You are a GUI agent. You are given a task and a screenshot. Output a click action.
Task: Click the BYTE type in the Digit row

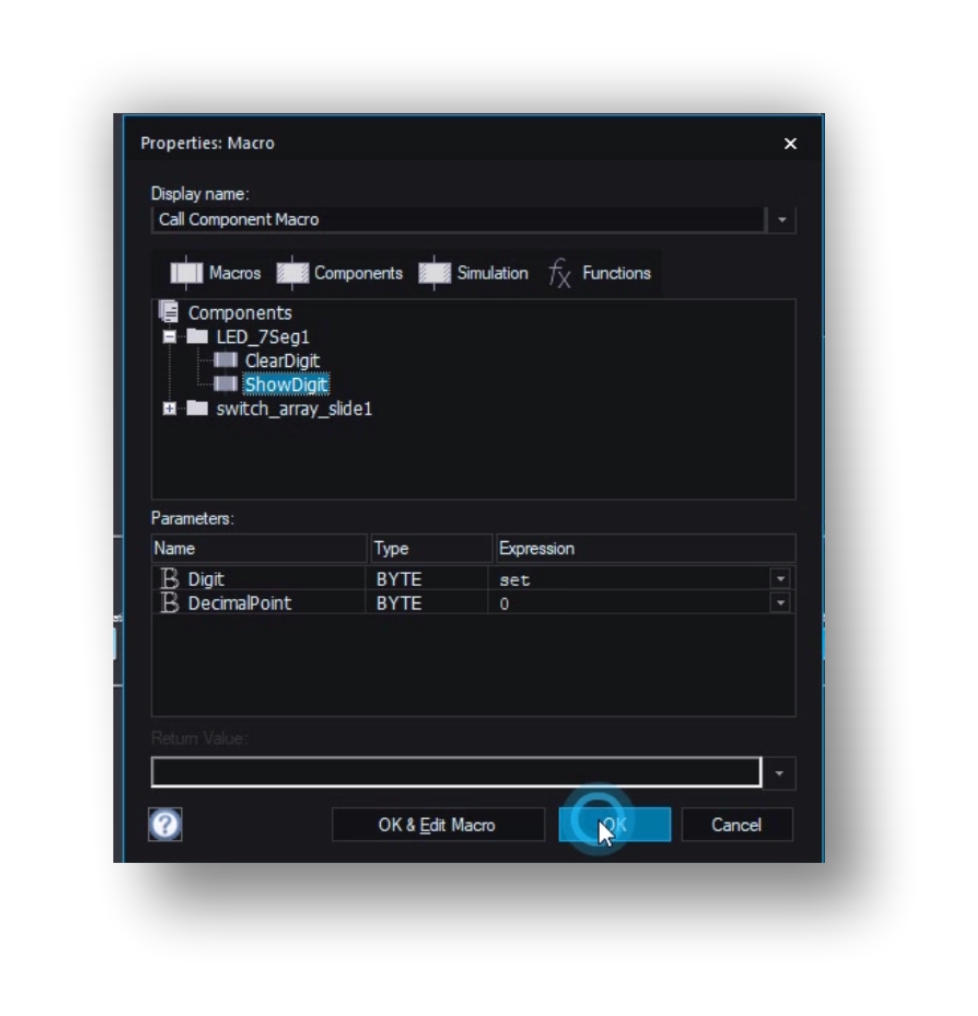pyautogui.click(x=399, y=579)
